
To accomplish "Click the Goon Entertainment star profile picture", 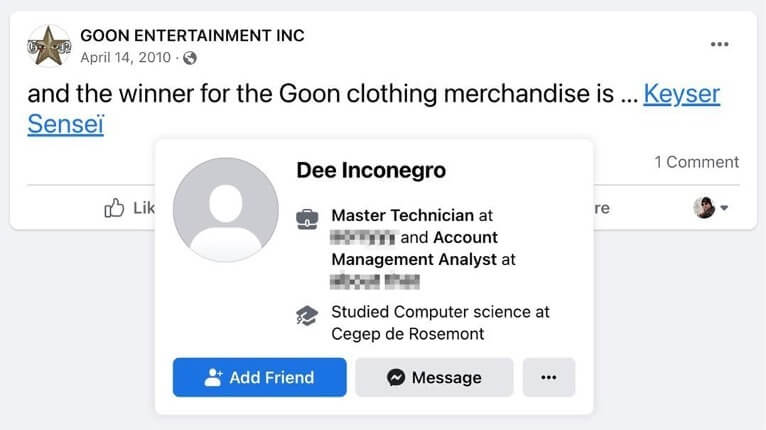I will point(49,46).
